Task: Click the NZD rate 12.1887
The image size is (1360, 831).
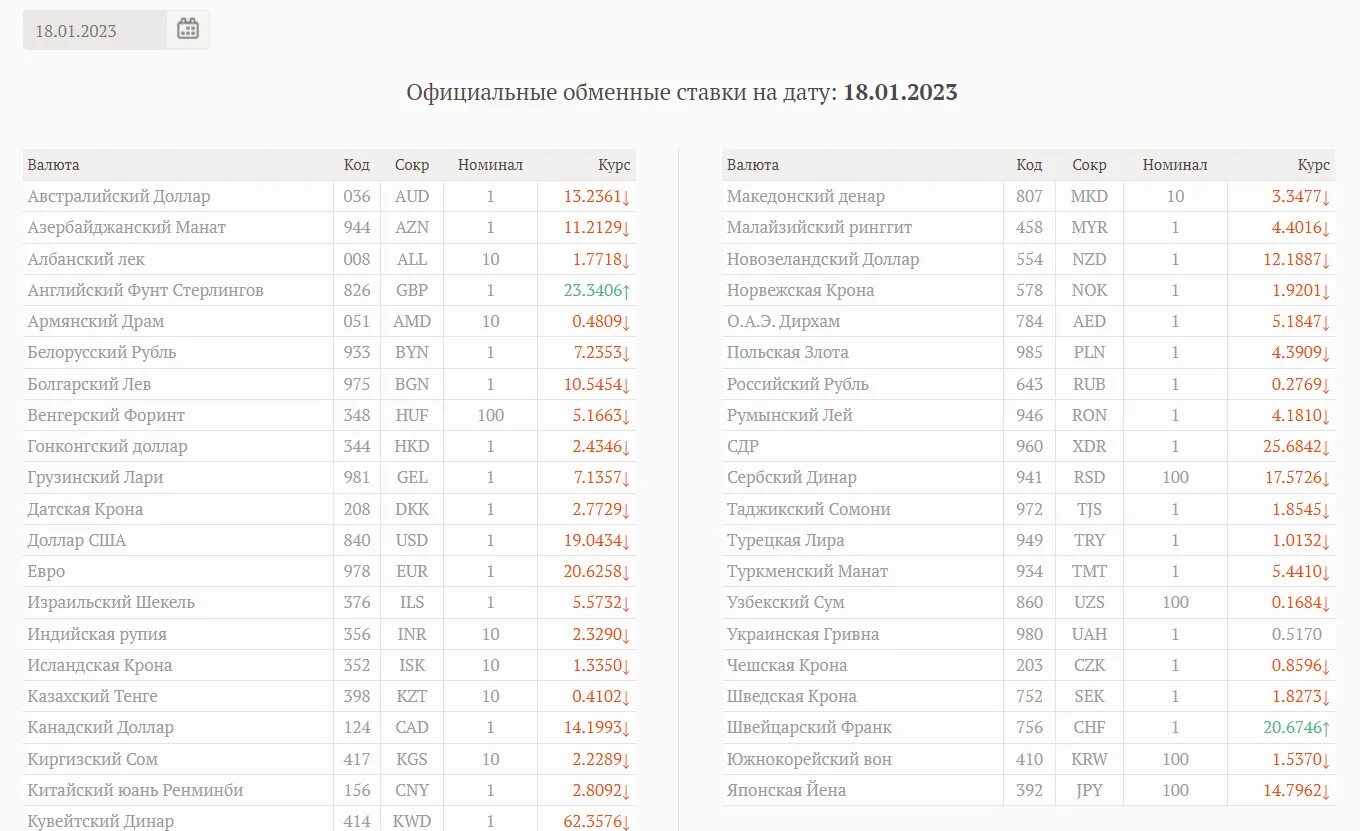Action: 1297,259
